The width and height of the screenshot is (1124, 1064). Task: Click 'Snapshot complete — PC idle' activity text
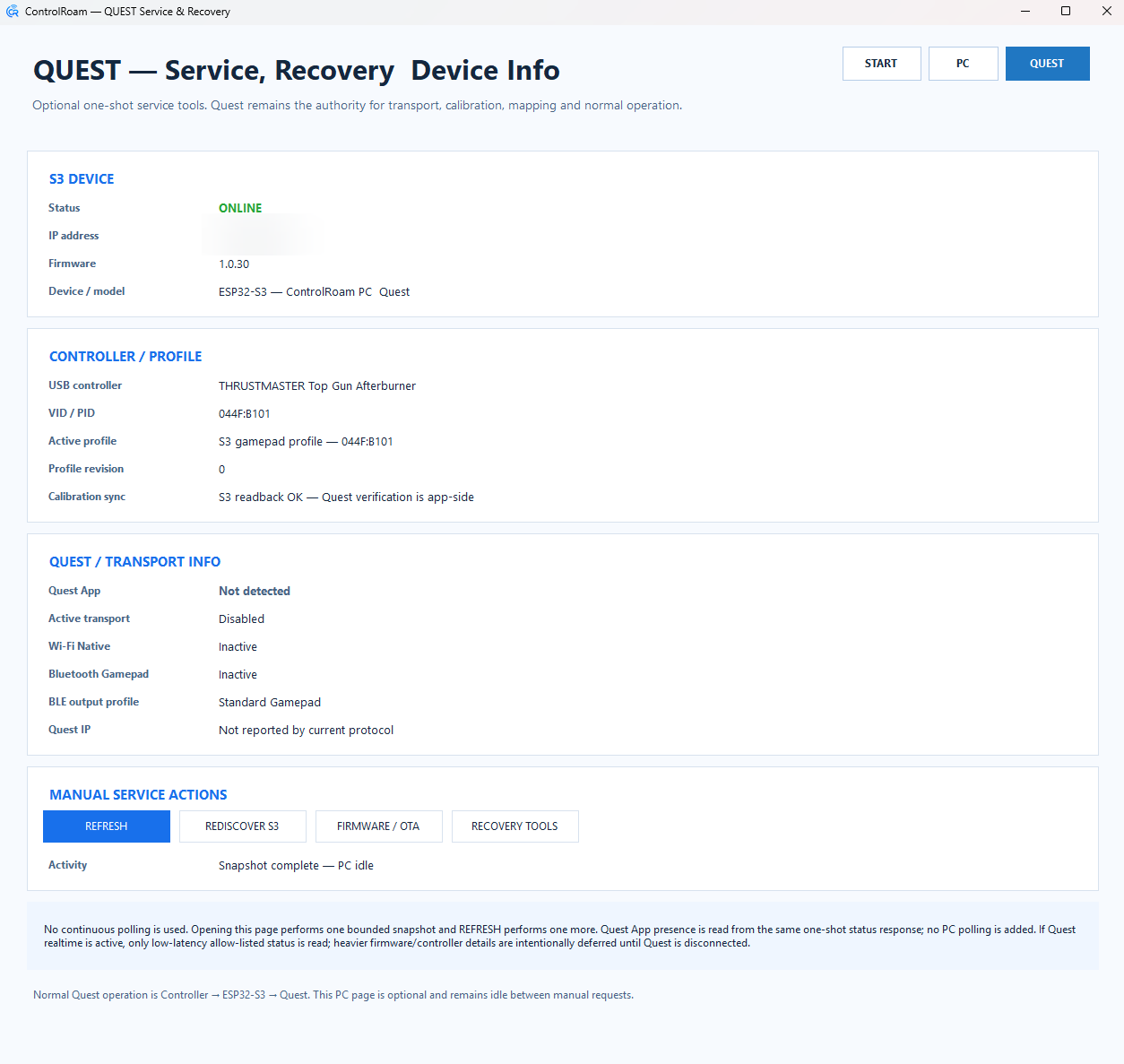[296, 866]
